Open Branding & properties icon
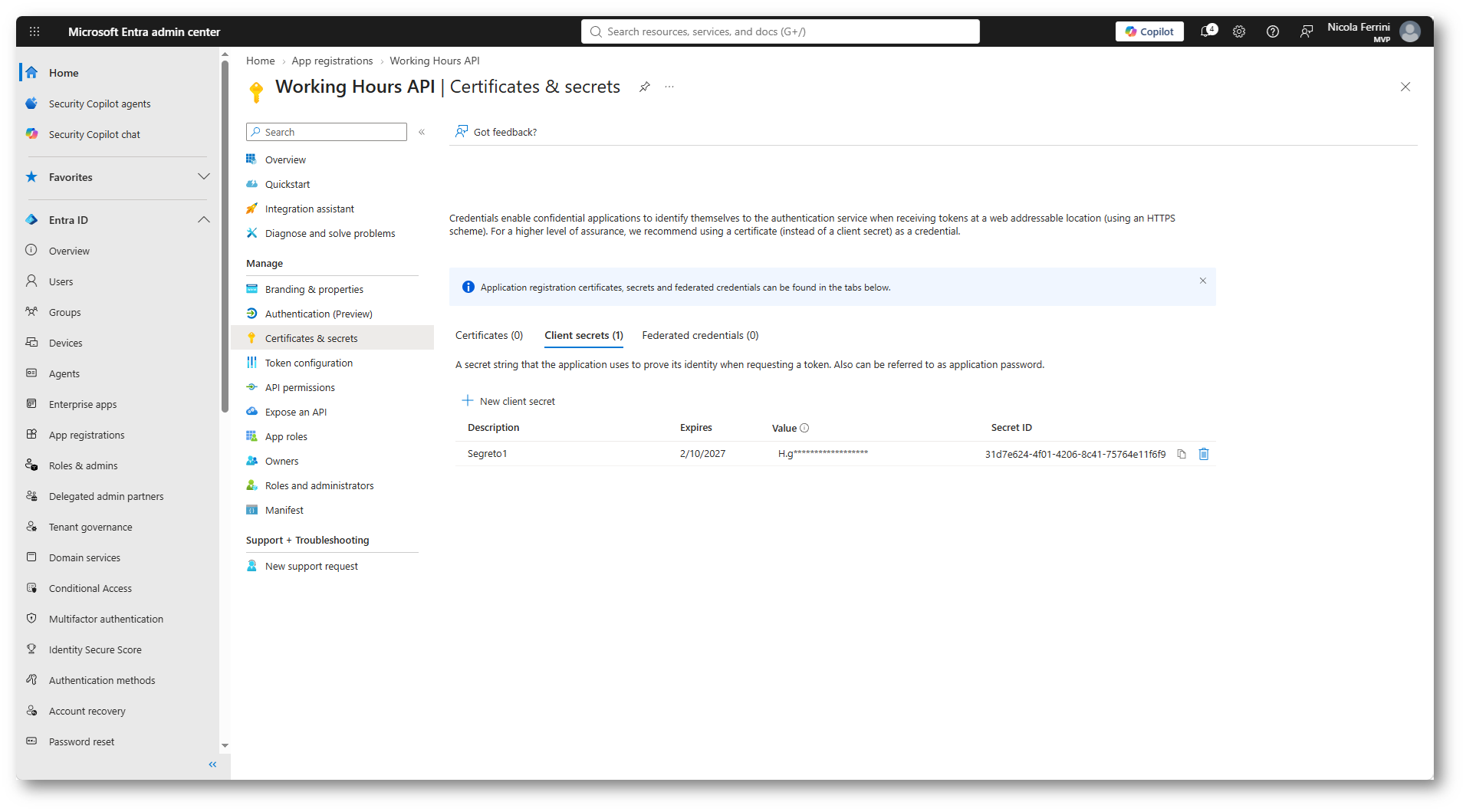Viewport: 1466px width, 812px height. tap(251, 289)
